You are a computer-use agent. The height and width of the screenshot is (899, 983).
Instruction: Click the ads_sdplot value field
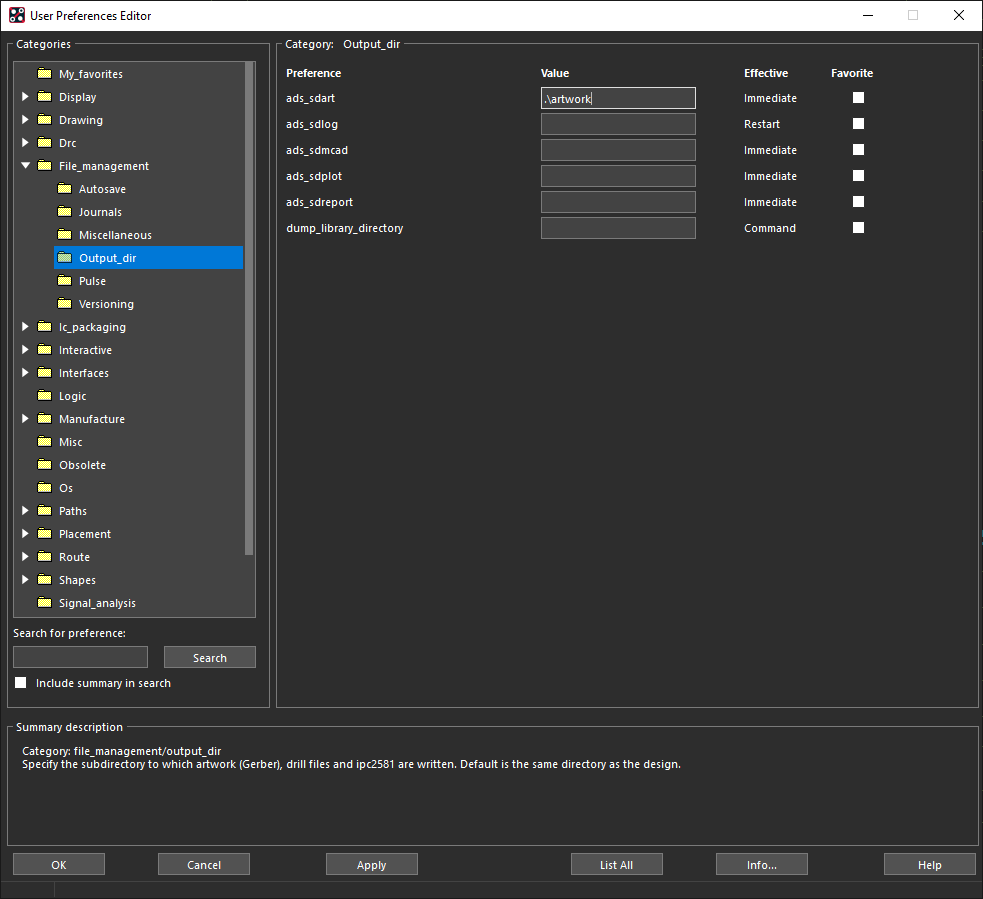coord(618,176)
